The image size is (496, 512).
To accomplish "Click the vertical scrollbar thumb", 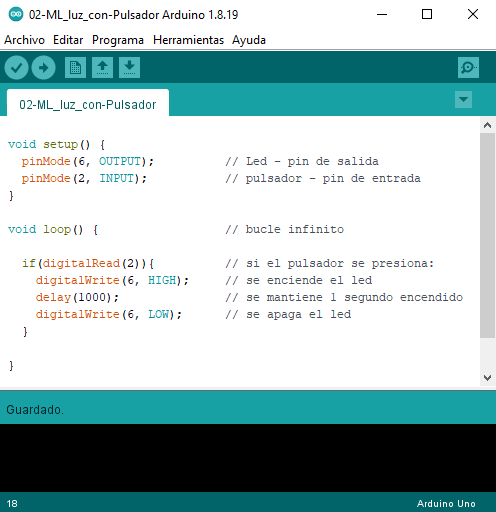I will [x=487, y=235].
